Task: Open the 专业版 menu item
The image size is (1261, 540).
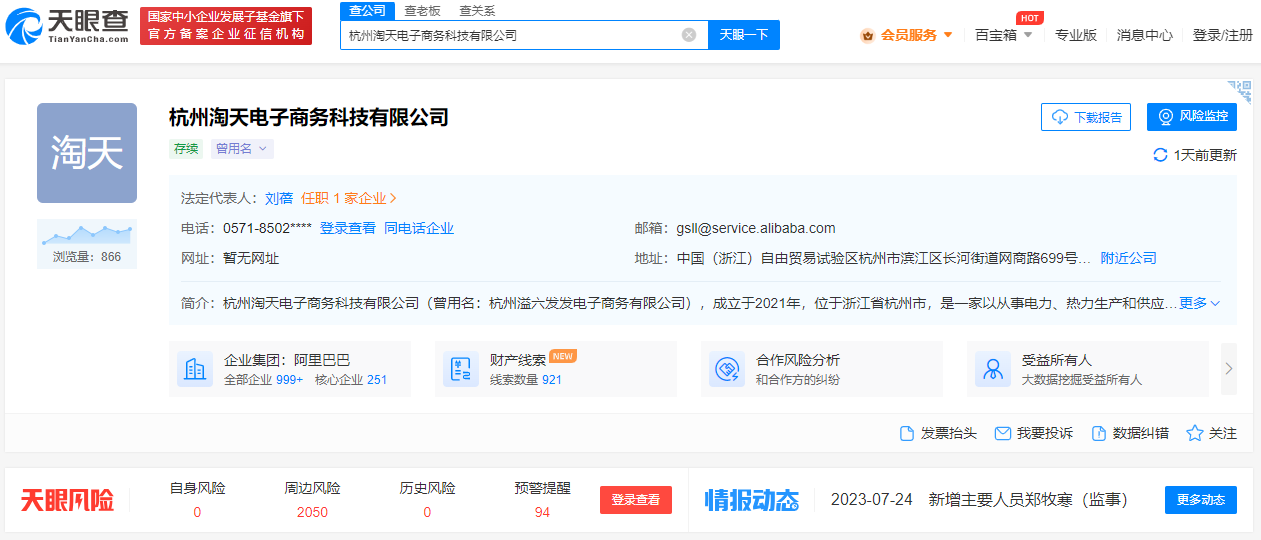Action: tap(1076, 35)
